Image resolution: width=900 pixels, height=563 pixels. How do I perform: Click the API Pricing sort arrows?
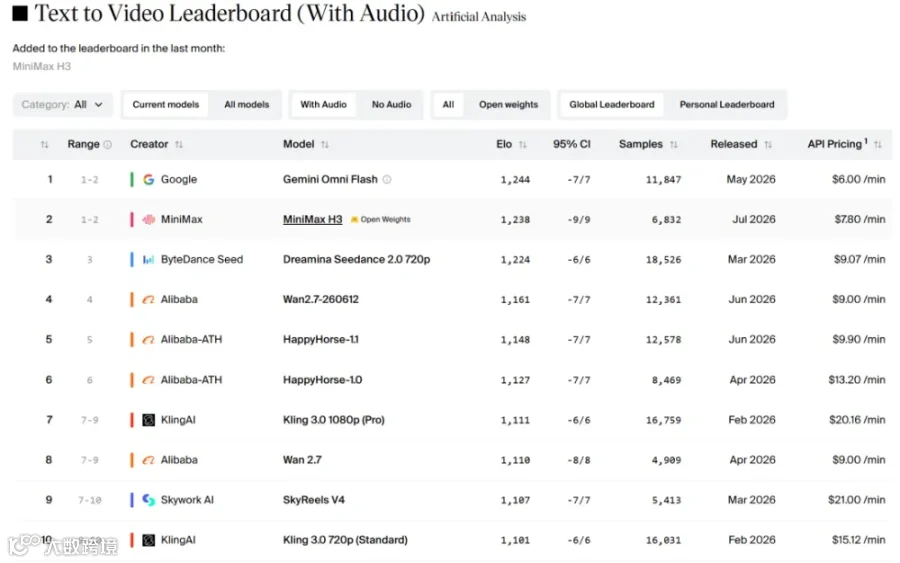878,145
